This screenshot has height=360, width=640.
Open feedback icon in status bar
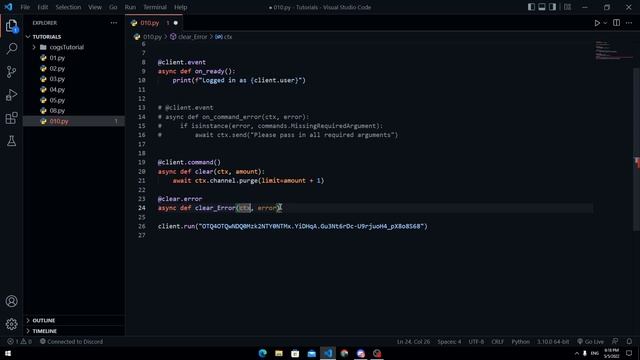coord(615,342)
